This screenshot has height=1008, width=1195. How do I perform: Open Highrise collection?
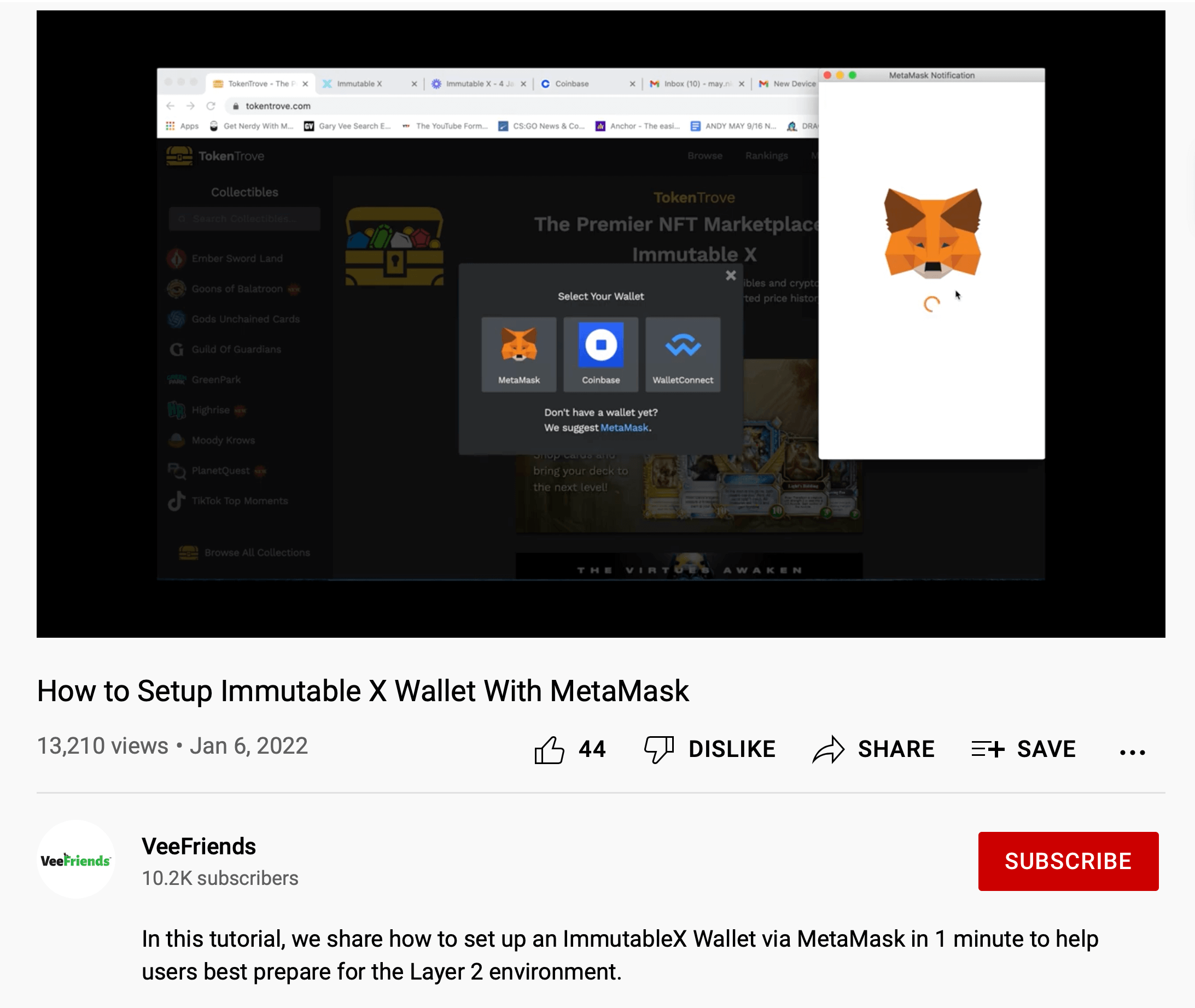pos(207,410)
